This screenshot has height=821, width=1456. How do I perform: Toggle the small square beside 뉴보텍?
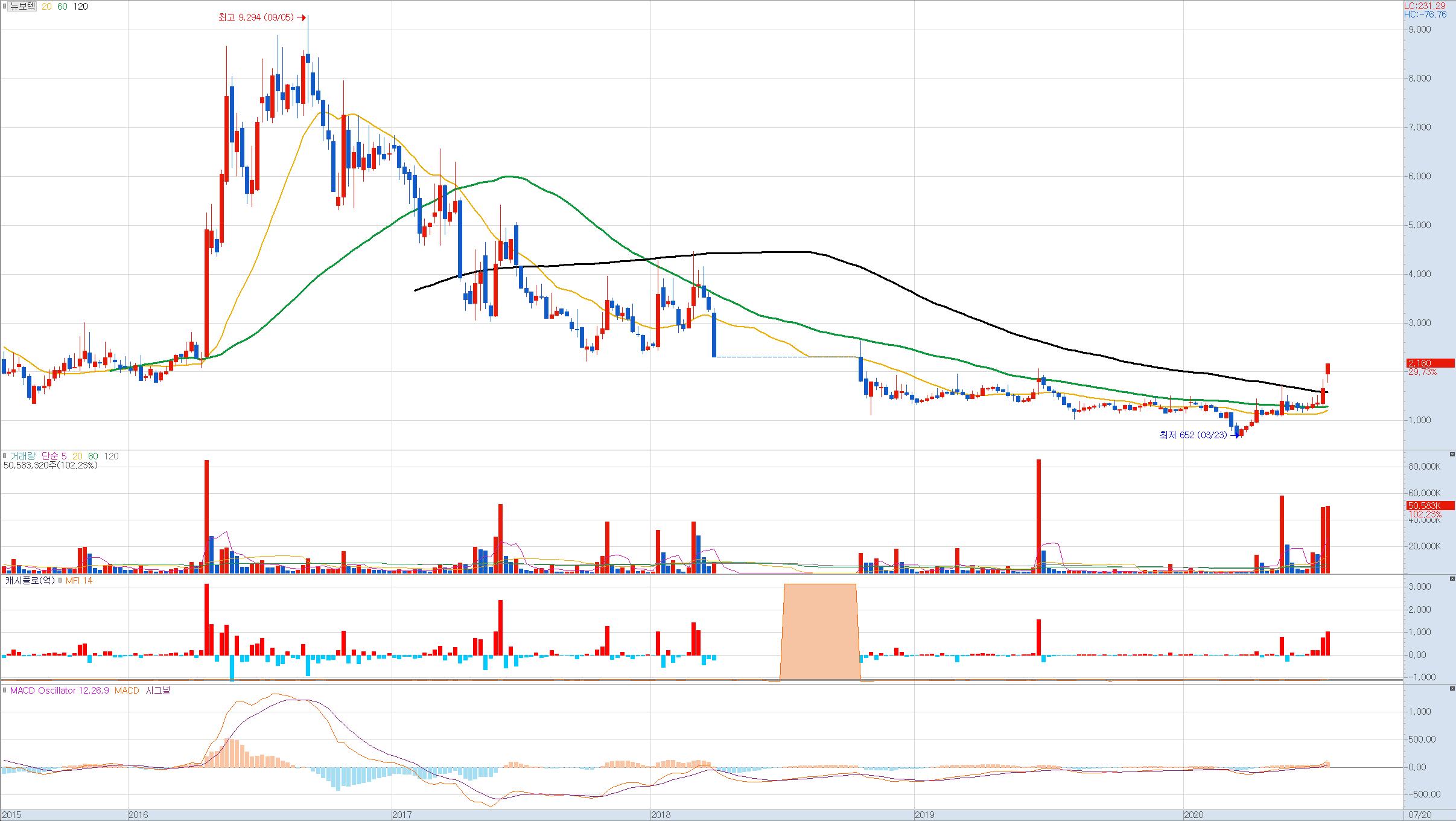click(5, 7)
